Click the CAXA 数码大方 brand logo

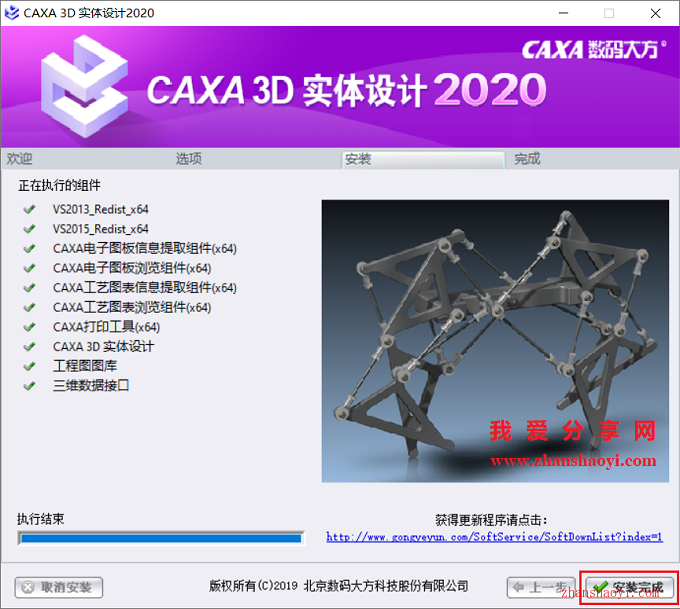point(594,49)
